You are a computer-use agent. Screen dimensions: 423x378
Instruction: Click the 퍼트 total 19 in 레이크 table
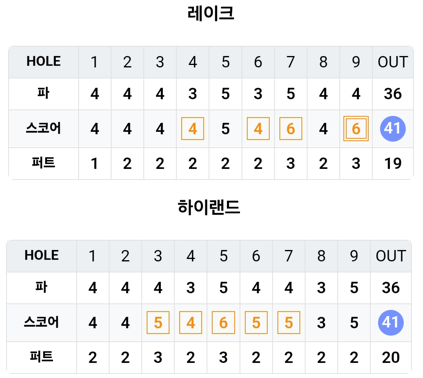pos(393,164)
